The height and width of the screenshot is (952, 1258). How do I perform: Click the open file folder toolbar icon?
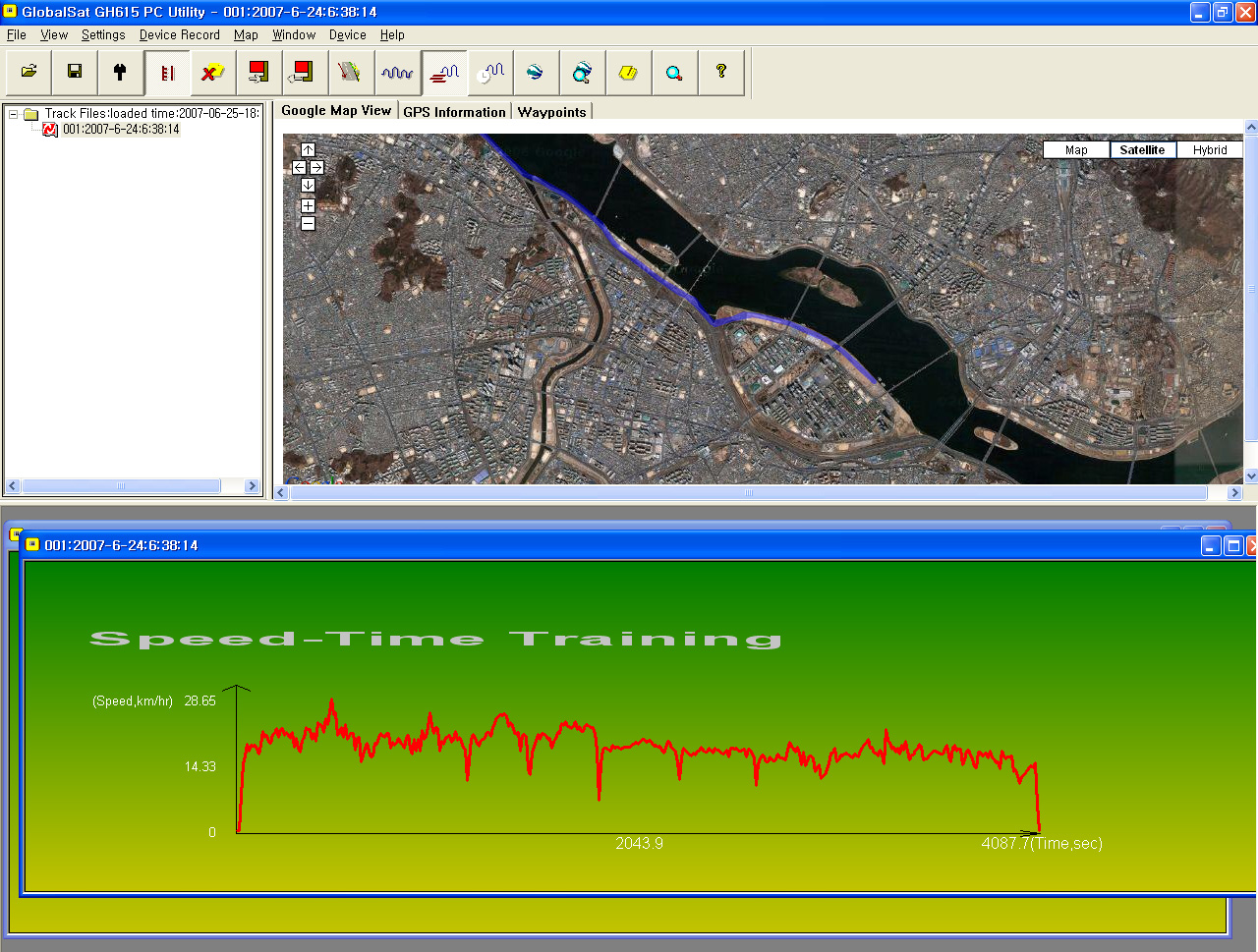click(29, 72)
